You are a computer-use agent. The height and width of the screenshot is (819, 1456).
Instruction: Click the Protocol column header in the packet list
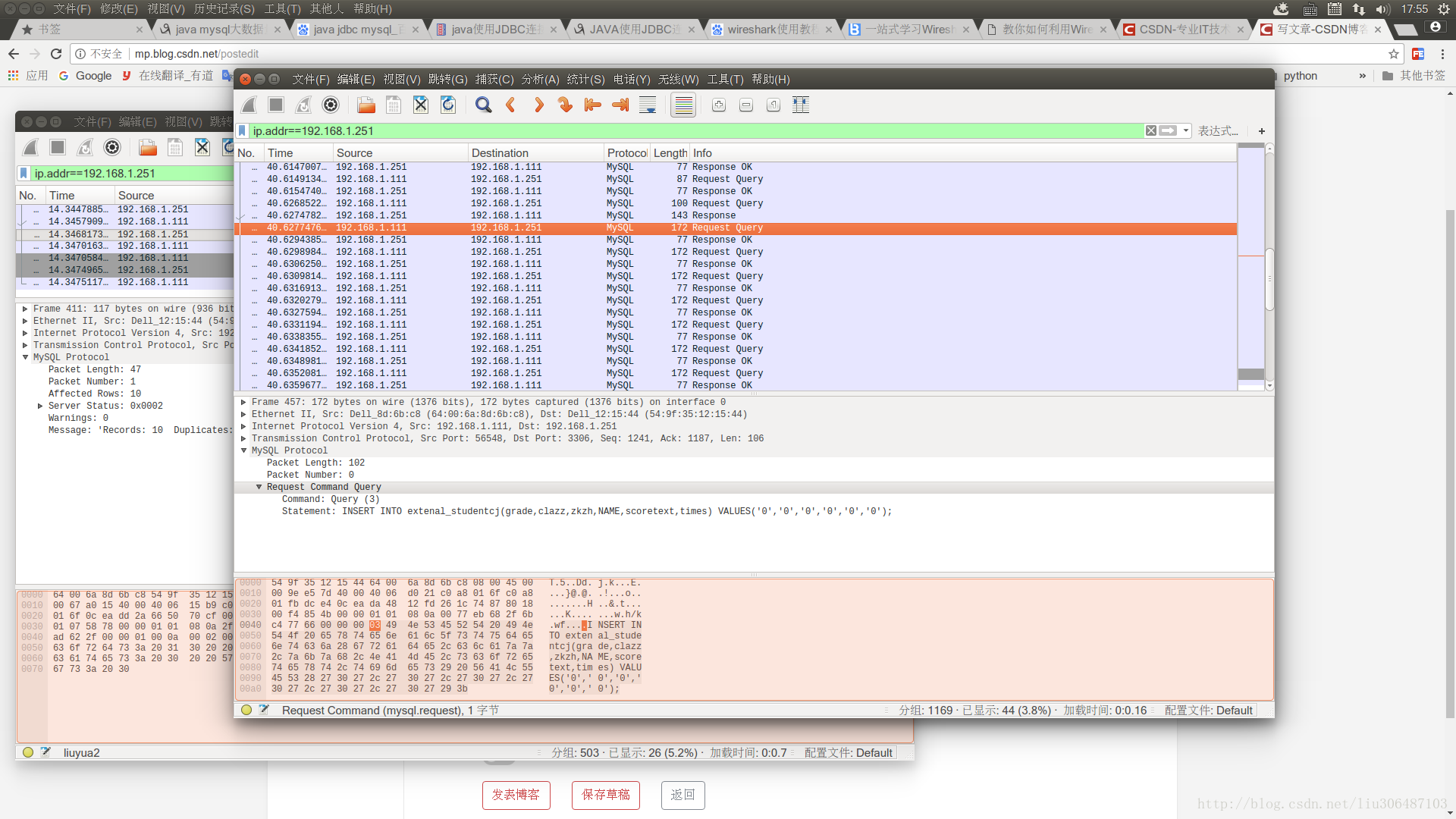click(626, 153)
